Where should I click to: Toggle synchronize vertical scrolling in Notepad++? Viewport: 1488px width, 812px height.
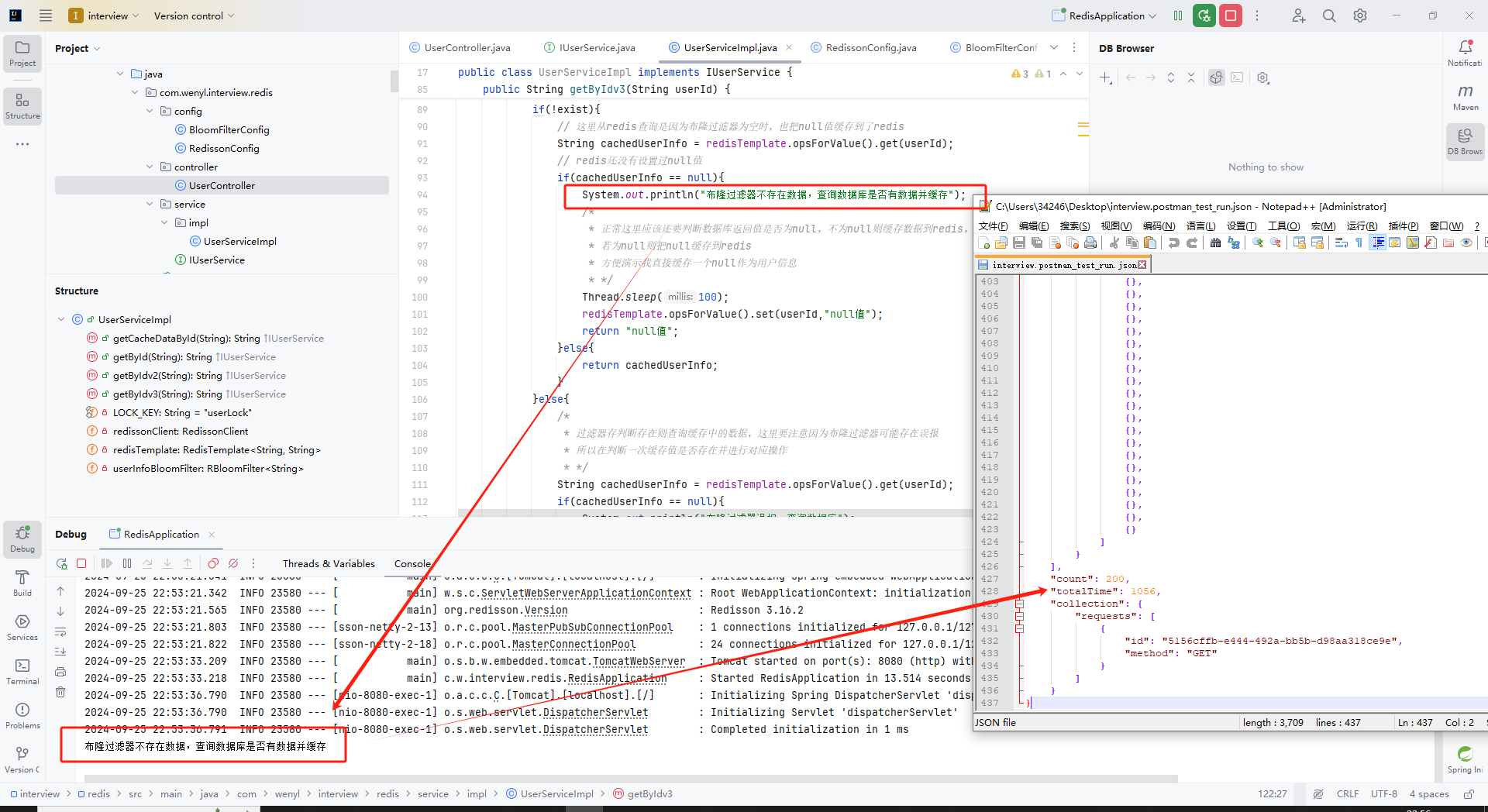1300,243
